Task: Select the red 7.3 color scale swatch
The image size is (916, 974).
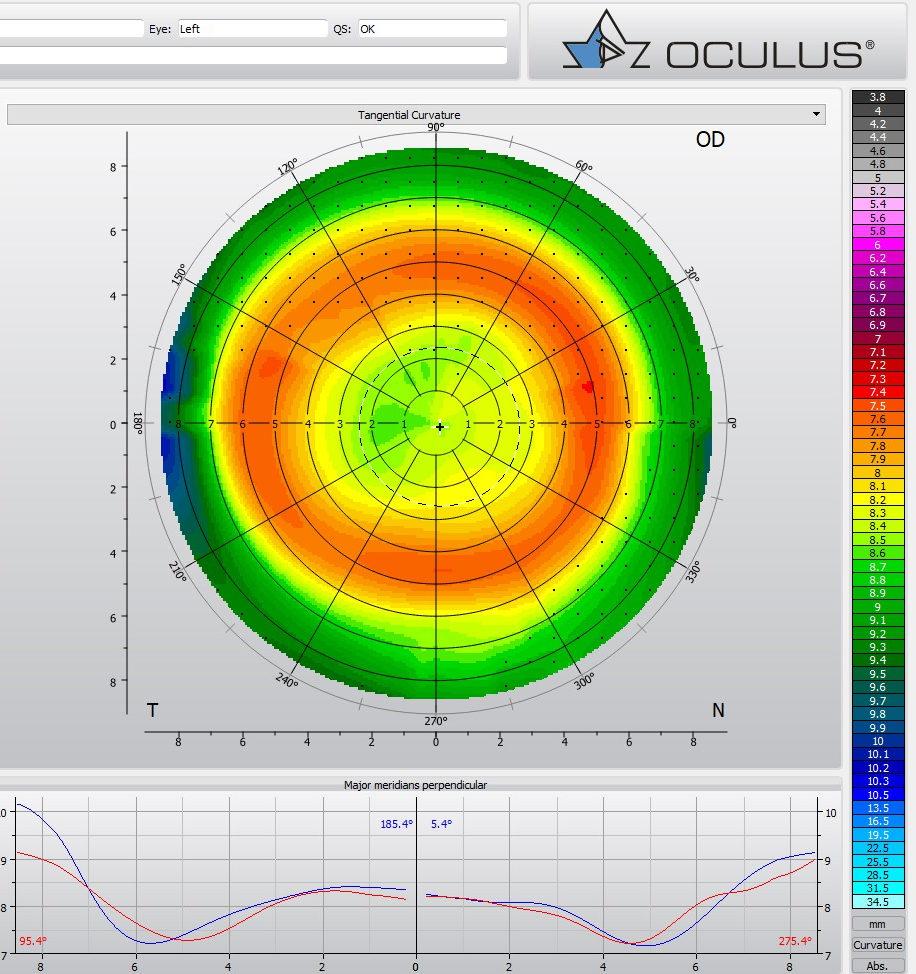Action: click(878, 380)
